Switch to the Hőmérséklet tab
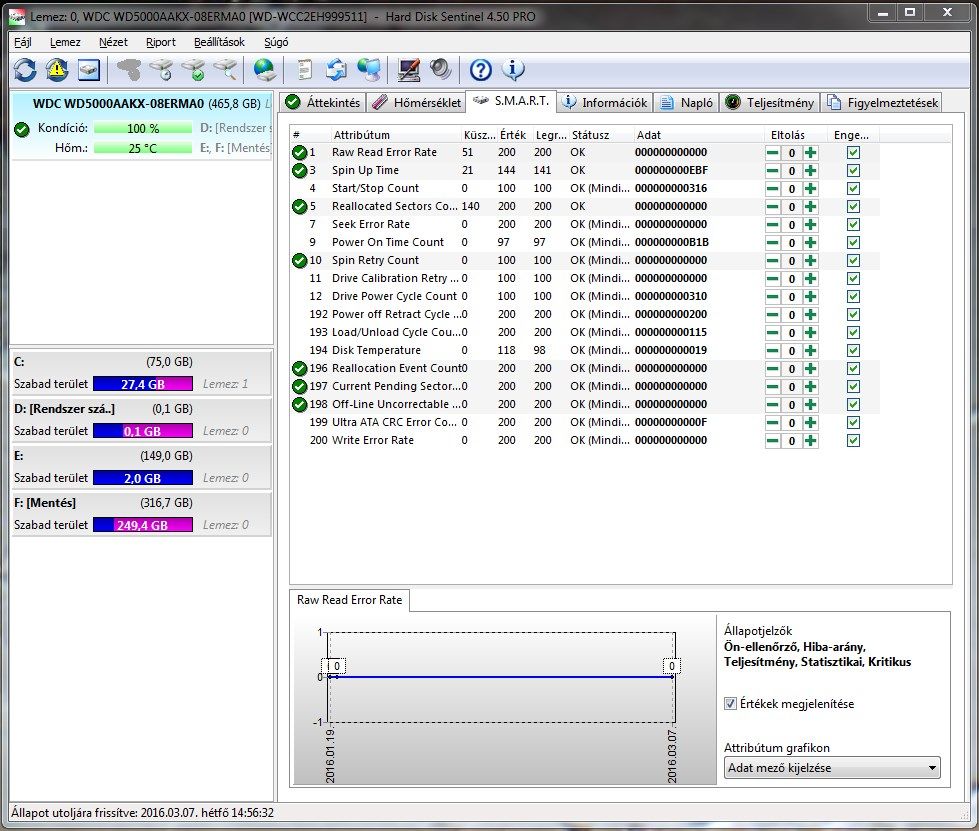 coord(416,102)
